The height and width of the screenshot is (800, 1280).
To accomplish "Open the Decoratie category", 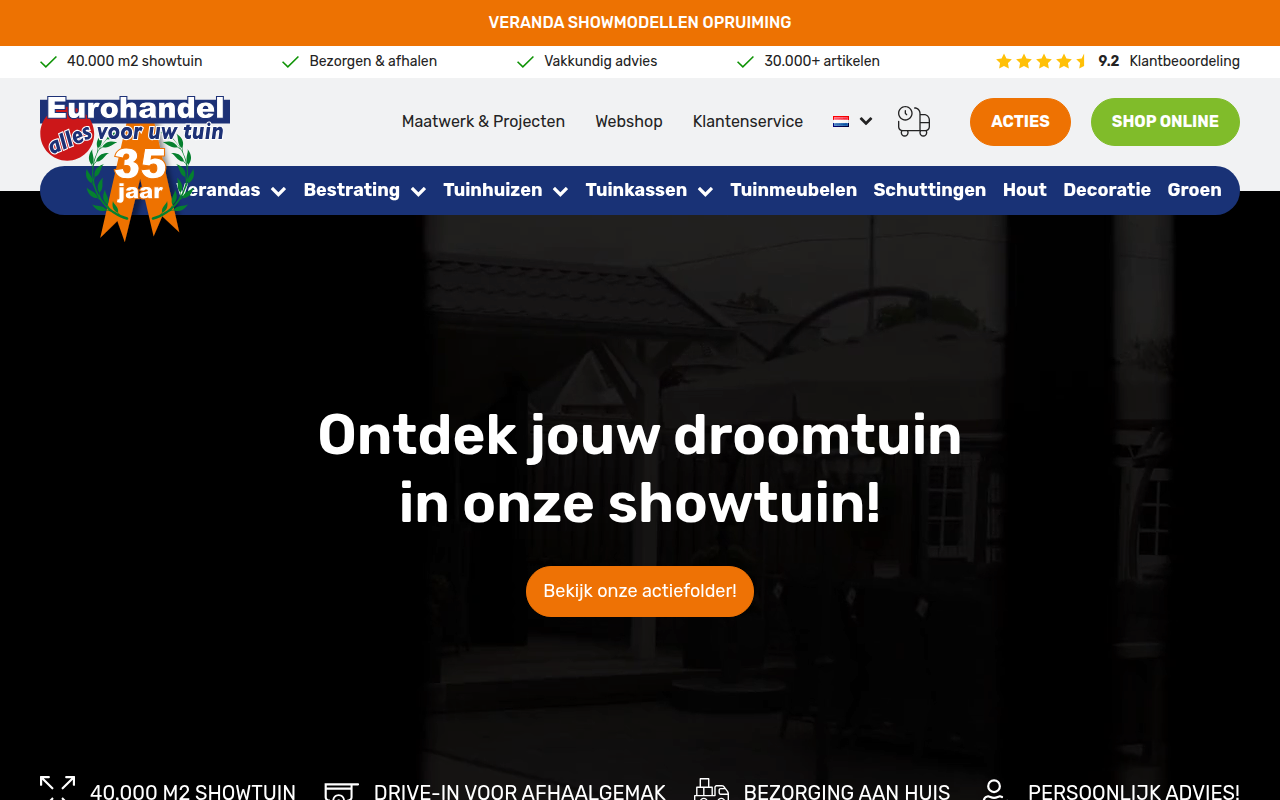I will point(1107,190).
